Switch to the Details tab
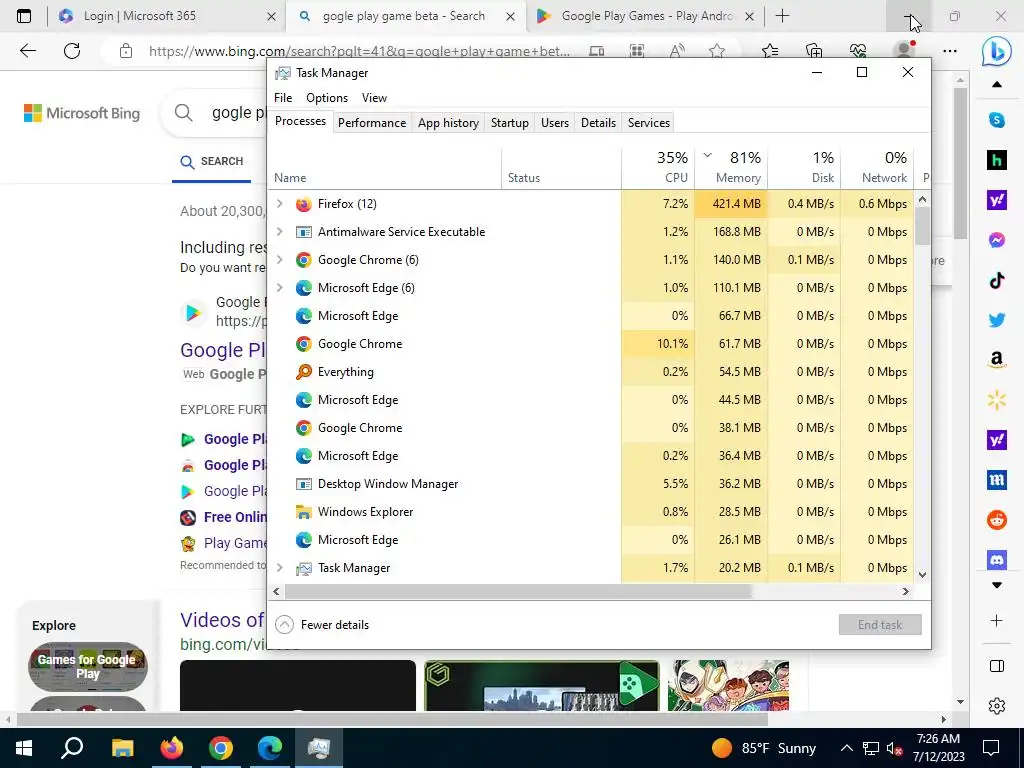 pos(598,123)
